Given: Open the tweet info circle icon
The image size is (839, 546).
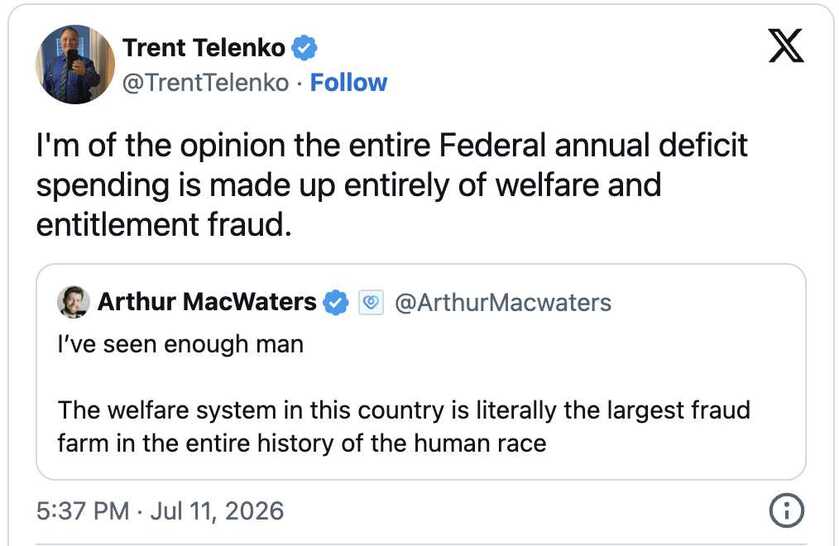Looking at the screenshot, I should click(786, 510).
